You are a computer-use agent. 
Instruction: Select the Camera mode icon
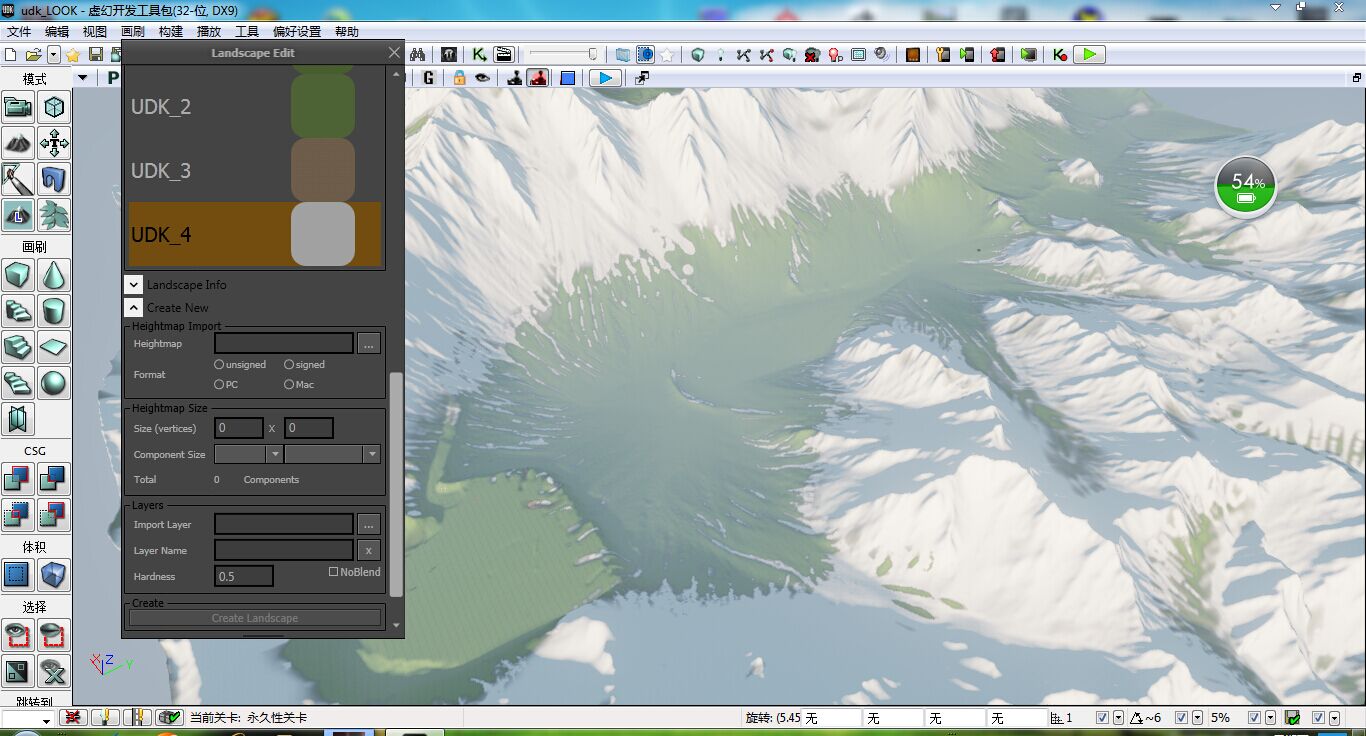click(x=18, y=106)
